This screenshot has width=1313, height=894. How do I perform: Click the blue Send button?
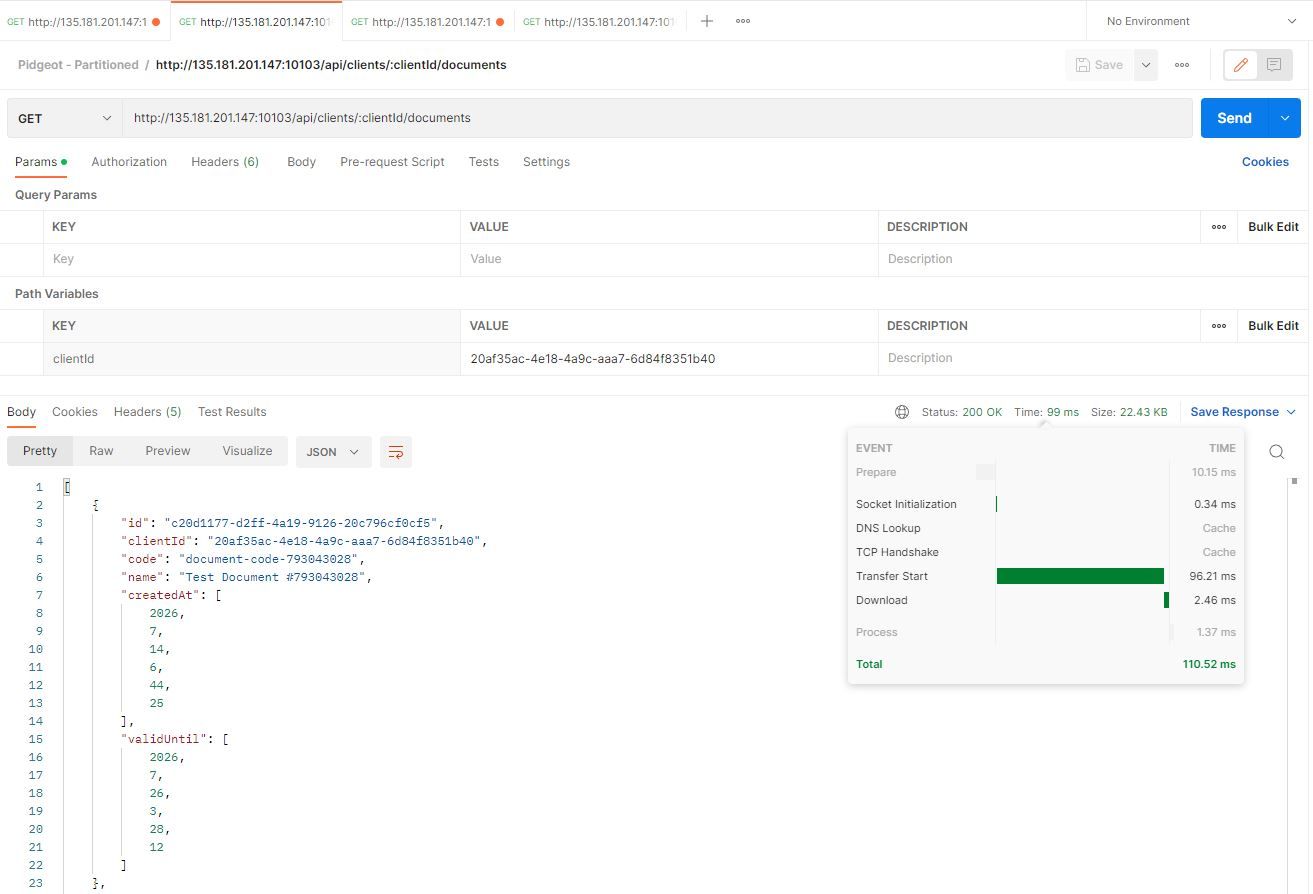coord(1234,118)
